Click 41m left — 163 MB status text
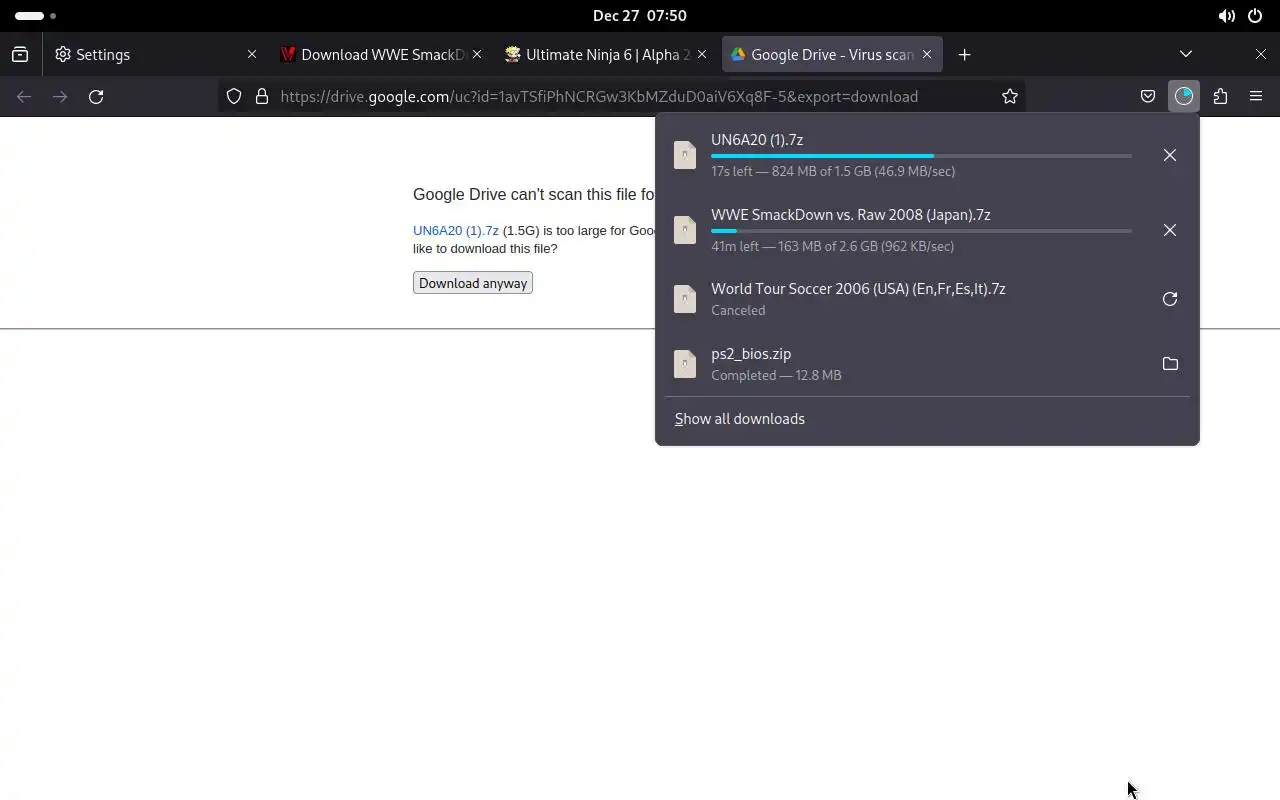The image size is (1280, 800). click(x=832, y=246)
